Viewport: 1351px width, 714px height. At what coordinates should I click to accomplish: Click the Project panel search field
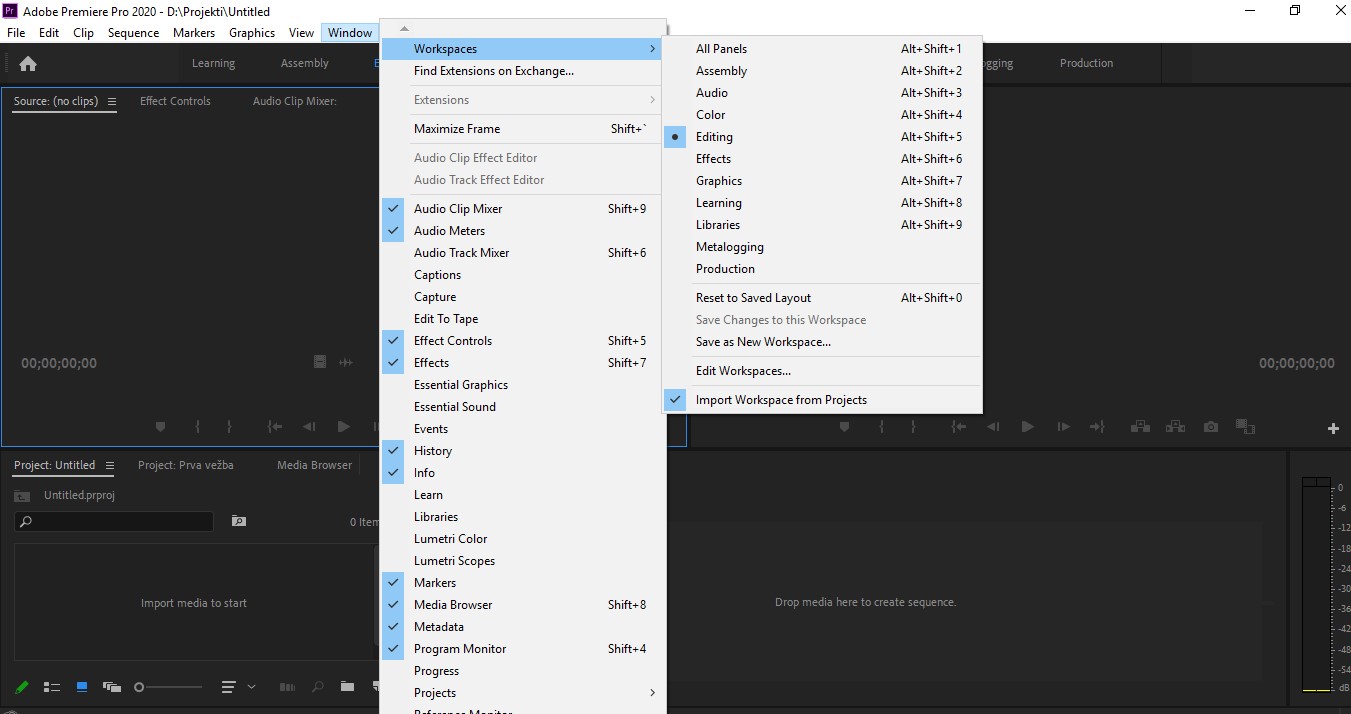click(x=114, y=521)
